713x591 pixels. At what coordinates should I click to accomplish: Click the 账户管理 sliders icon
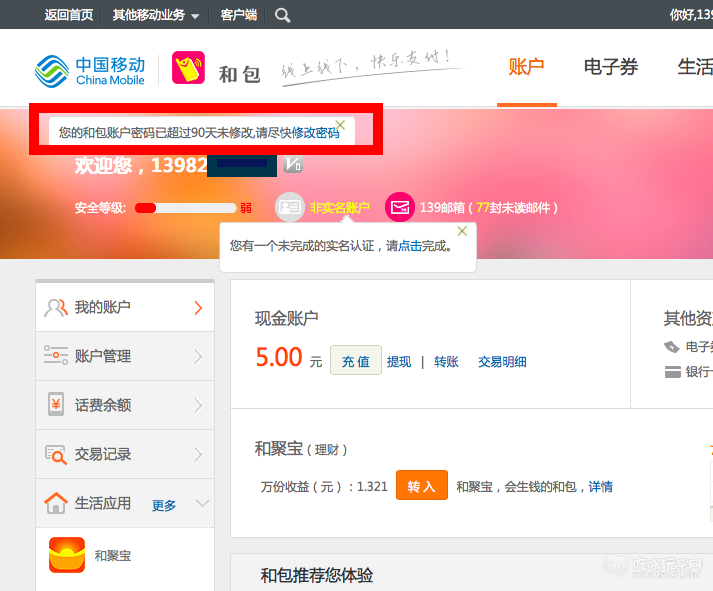pyautogui.click(x=55, y=355)
